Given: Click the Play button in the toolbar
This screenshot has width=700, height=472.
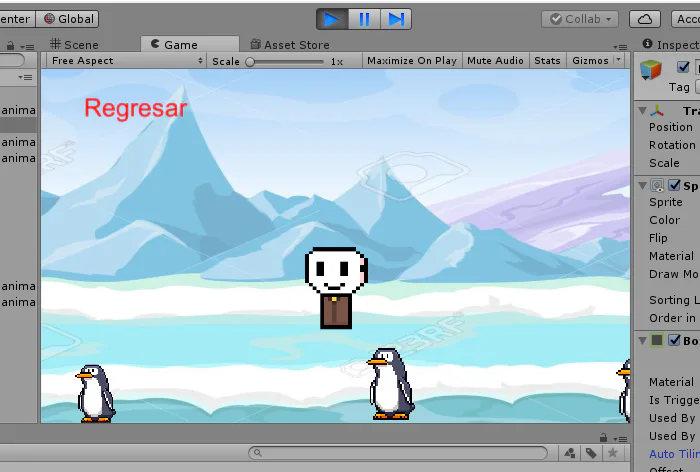Looking at the screenshot, I should point(332,19).
